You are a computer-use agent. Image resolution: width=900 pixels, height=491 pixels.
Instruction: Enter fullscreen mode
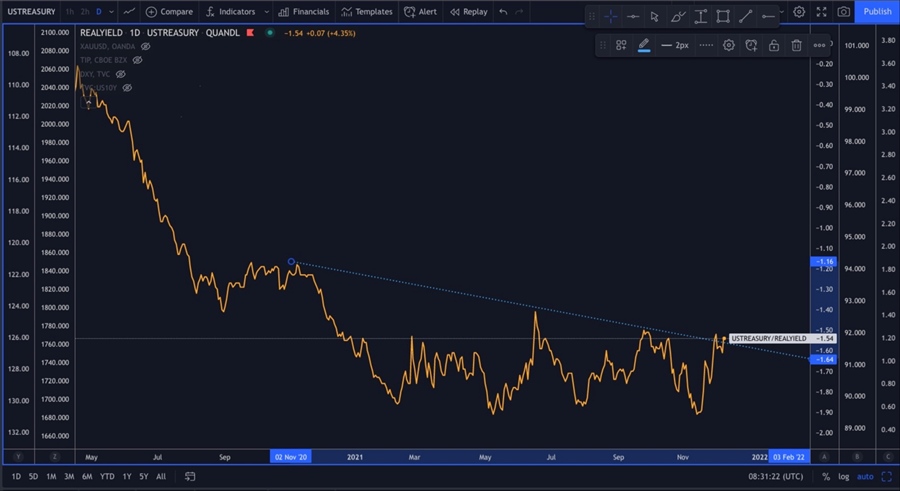[x=821, y=12]
